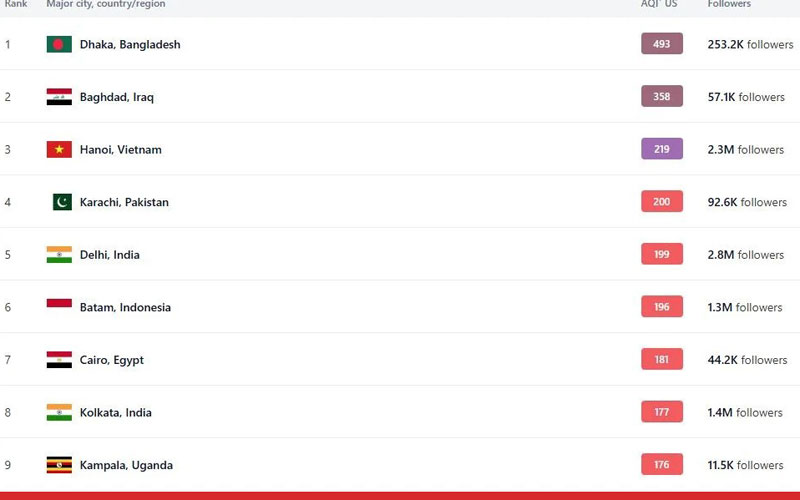The height and width of the screenshot is (500, 800).
Task: Click the Pakistan flag icon
Action: pyautogui.click(x=62, y=202)
